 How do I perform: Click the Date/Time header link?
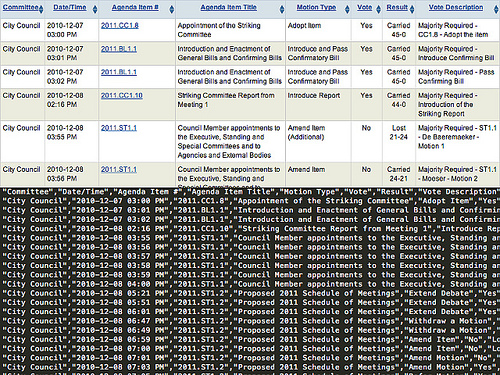point(70,7)
